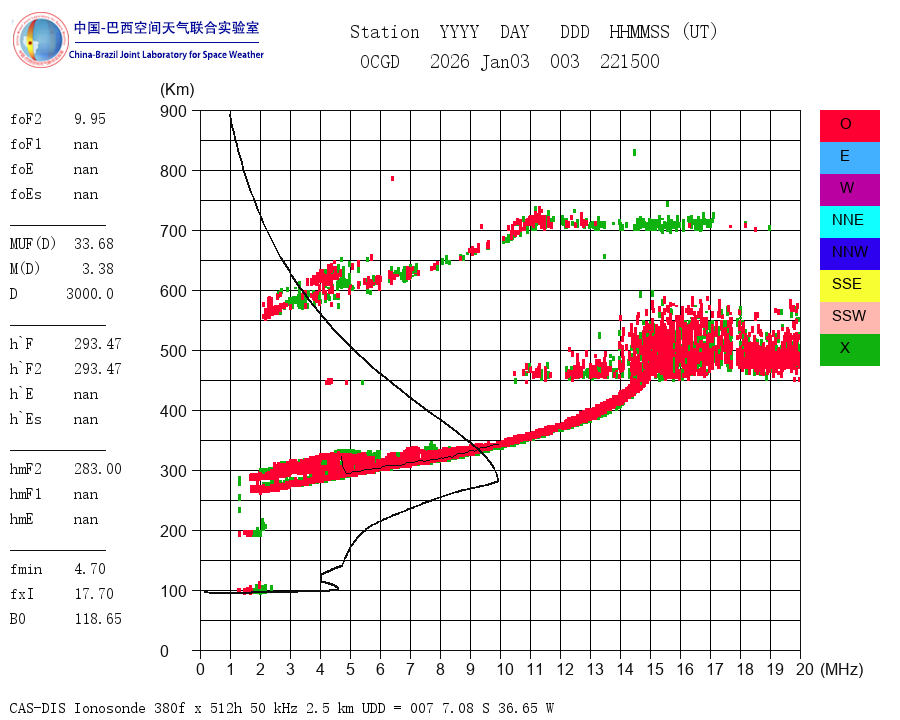Click the (UT) header label
The image size is (900, 720).
tap(700, 32)
